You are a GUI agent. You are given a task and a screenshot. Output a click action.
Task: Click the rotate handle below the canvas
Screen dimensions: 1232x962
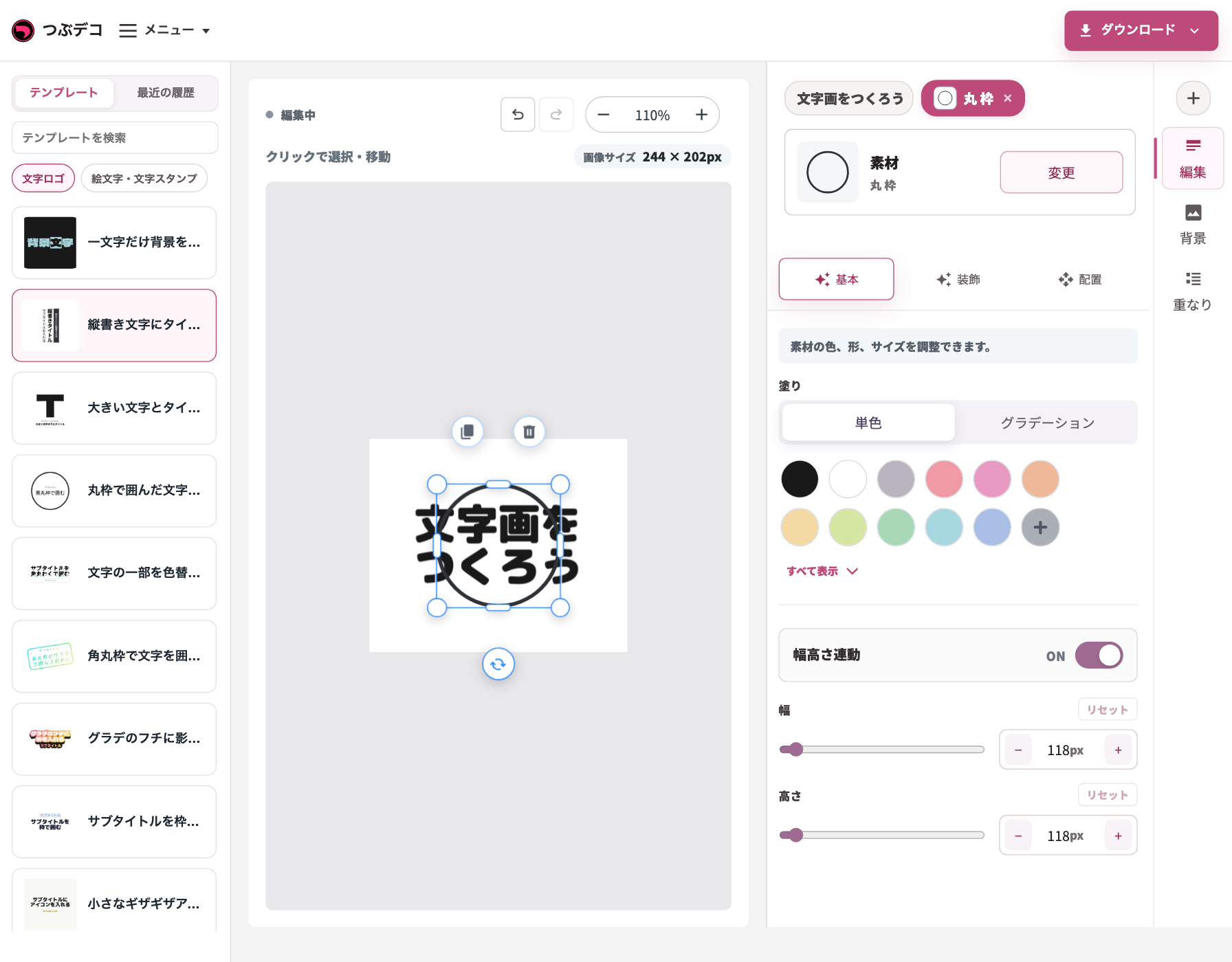[498, 664]
